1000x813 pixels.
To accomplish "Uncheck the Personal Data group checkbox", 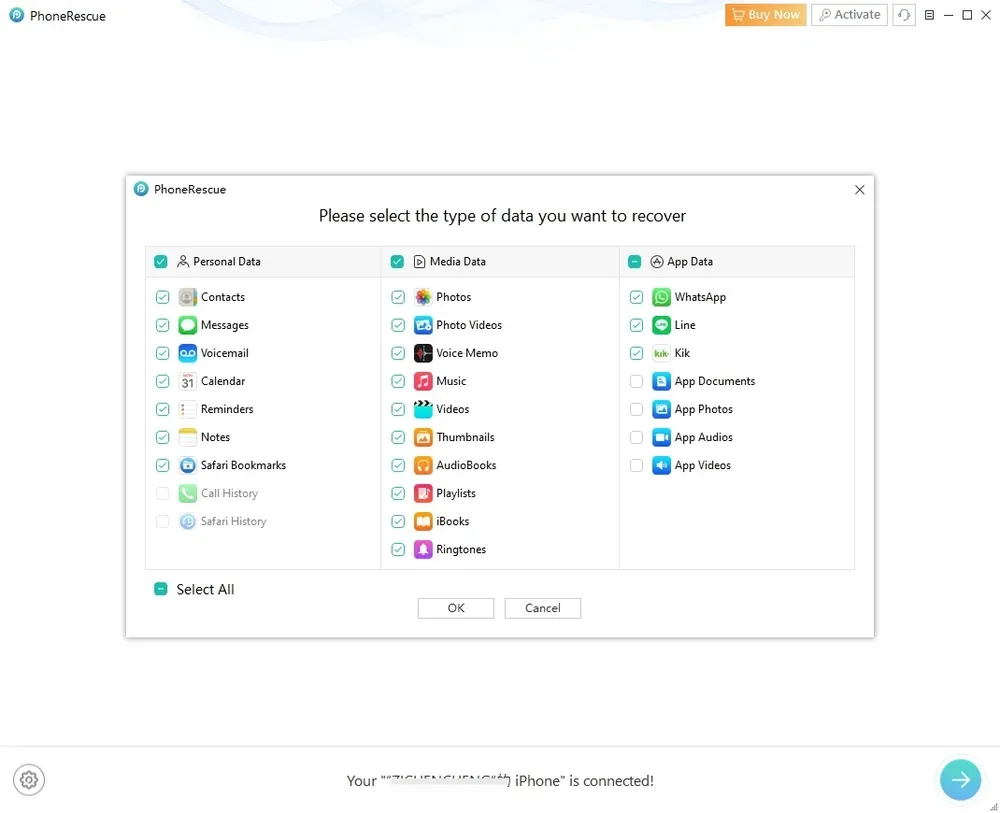I will (160, 261).
